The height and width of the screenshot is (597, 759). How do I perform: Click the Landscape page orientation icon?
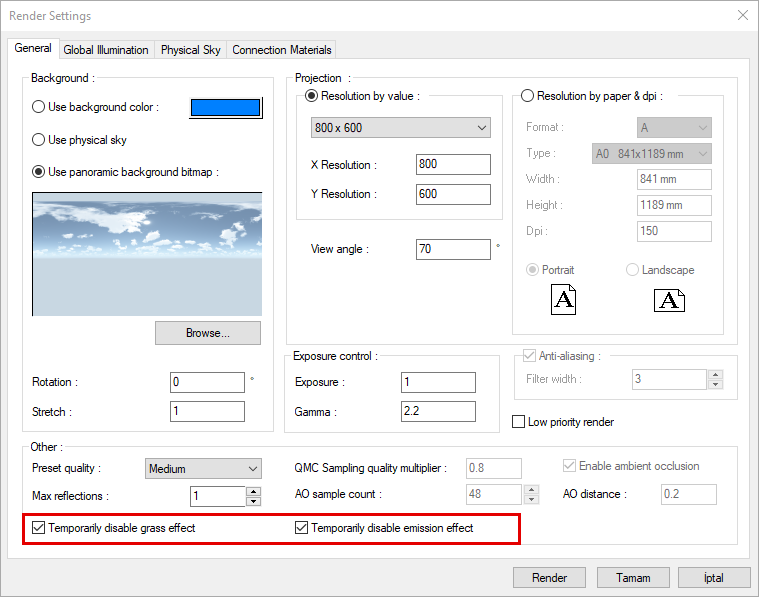point(669,300)
